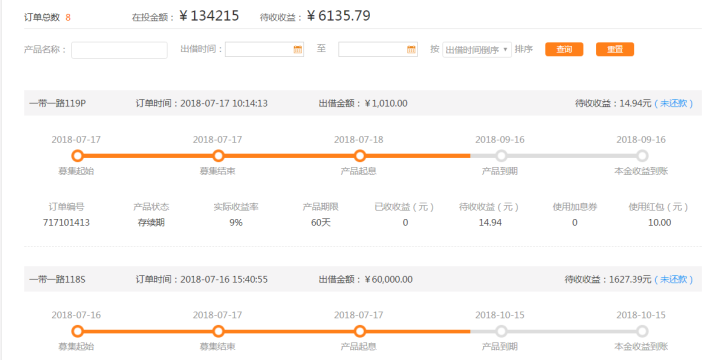Click the 60天 product term value
Viewport: 720px width, 360px height.
[321, 223]
